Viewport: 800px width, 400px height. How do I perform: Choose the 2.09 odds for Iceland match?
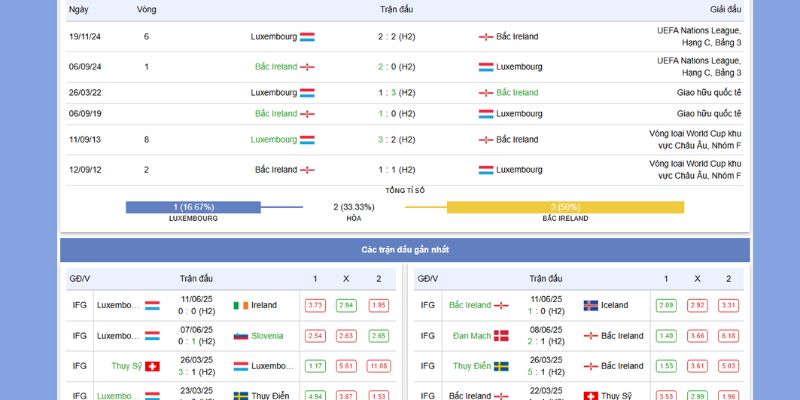pyautogui.click(x=665, y=305)
